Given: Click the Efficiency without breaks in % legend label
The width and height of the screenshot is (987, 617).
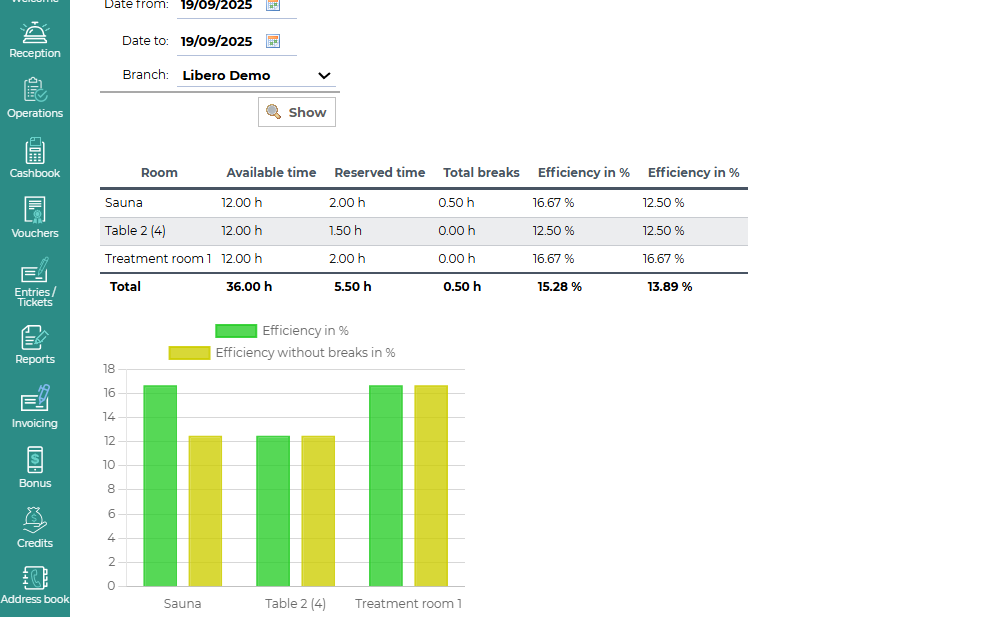Looking at the screenshot, I should coord(305,353).
